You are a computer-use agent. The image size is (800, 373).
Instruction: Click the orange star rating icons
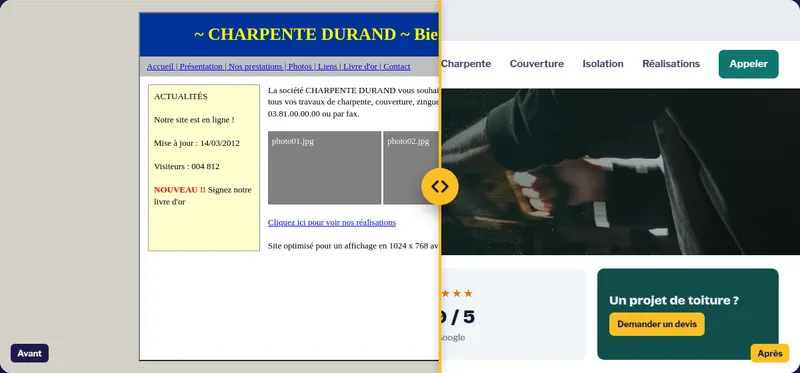[x=457, y=293]
